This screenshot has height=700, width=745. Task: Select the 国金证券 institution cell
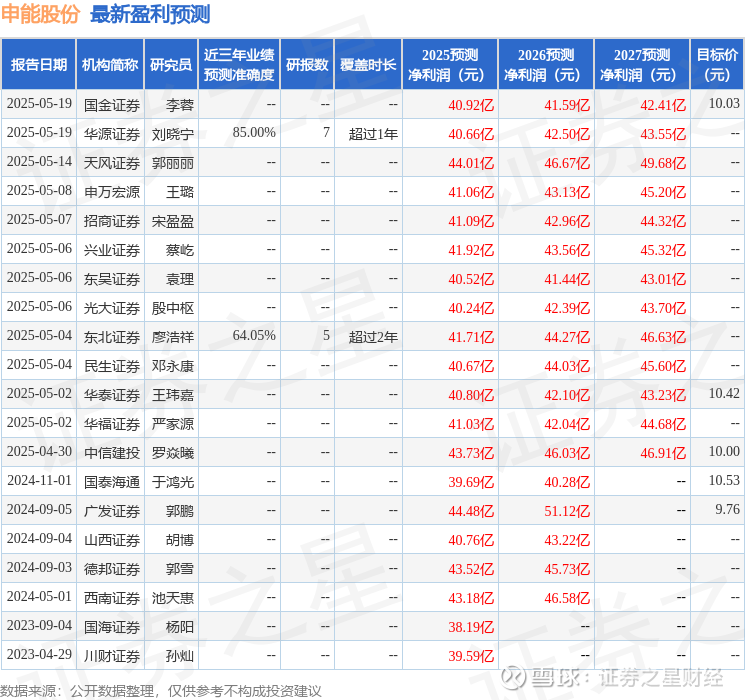(x=112, y=105)
